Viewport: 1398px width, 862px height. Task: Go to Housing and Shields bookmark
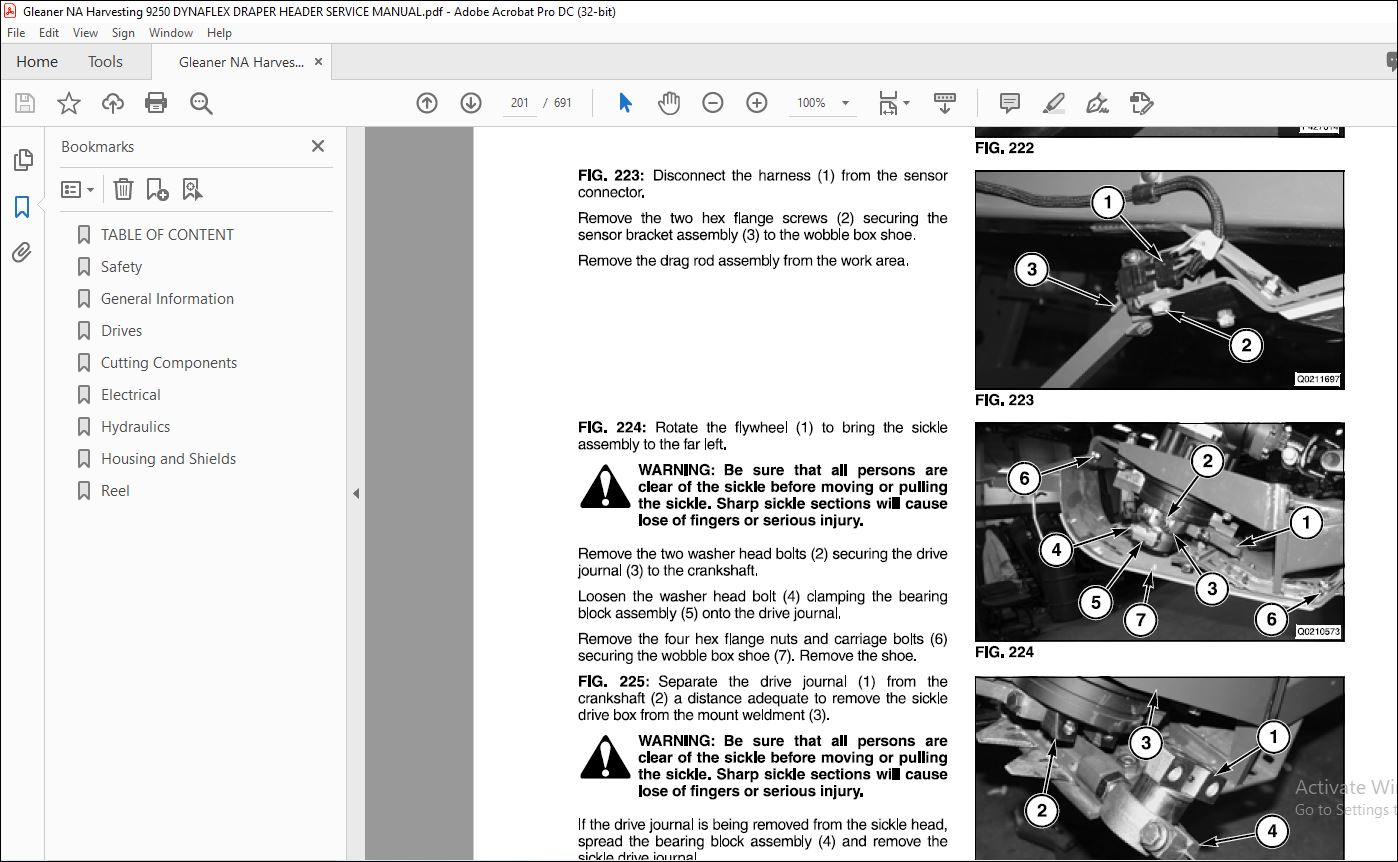pyautogui.click(x=168, y=459)
